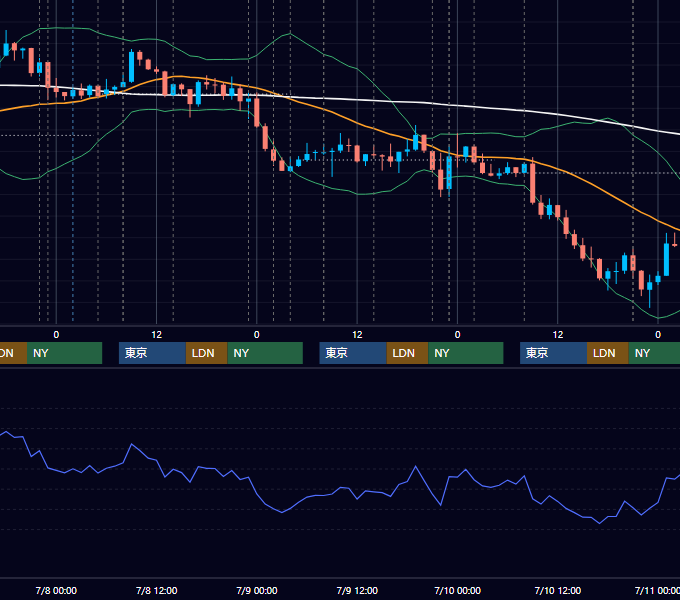This screenshot has width=680, height=600.
Task: Click the NY session block starting 7/7
Action: 64,353
